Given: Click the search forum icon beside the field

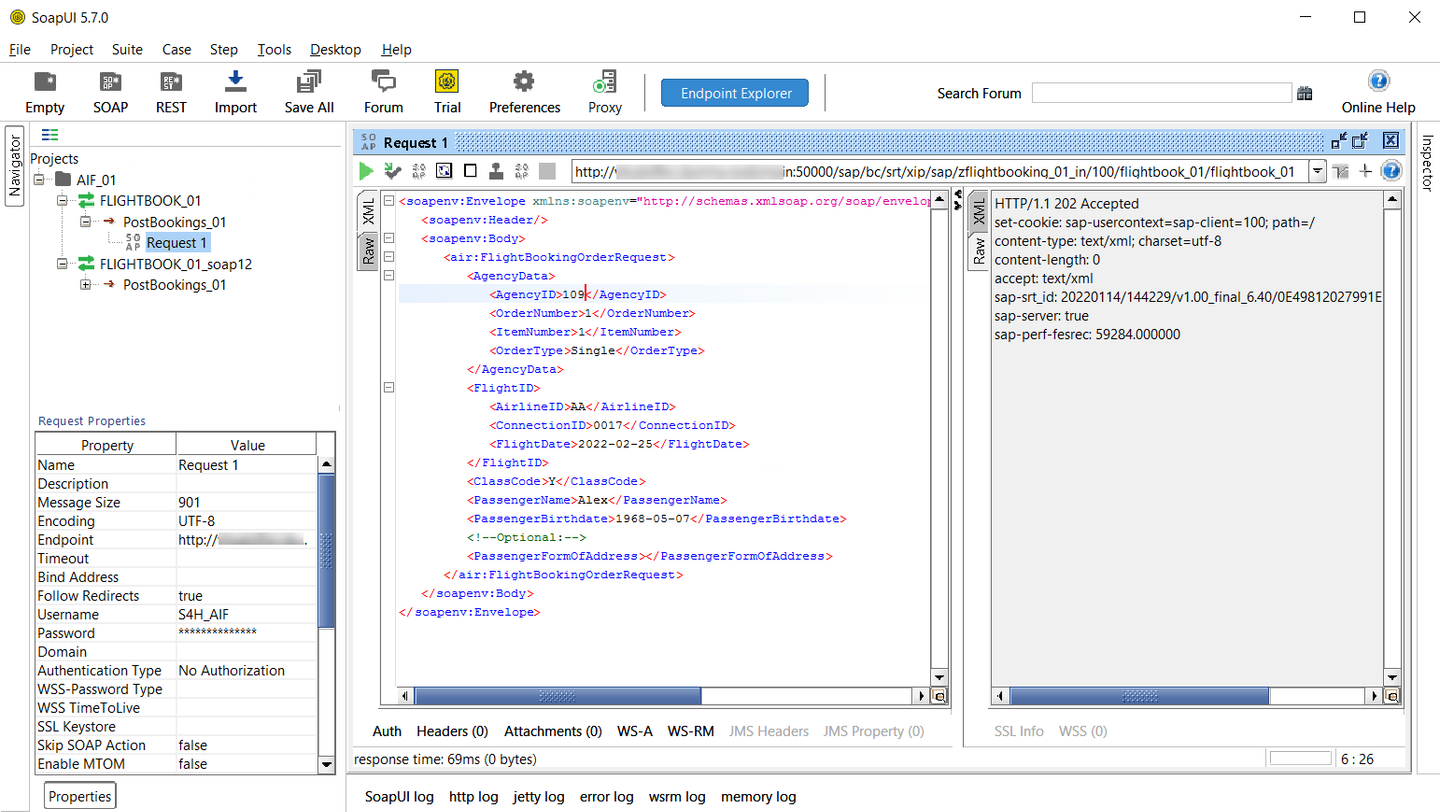Looking at the screenshot, I should 1304,93.
